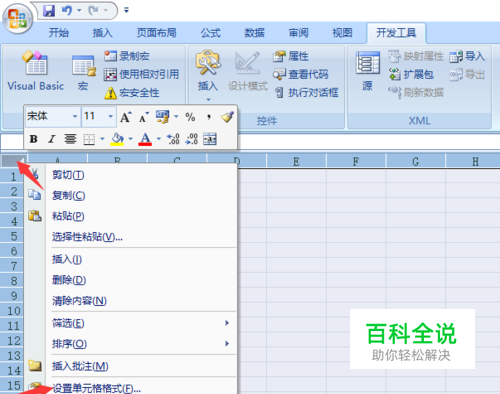Open the XML 源 pane
Image resolution: width=500 pixels, height=394 pixels.
coord(368,71)
